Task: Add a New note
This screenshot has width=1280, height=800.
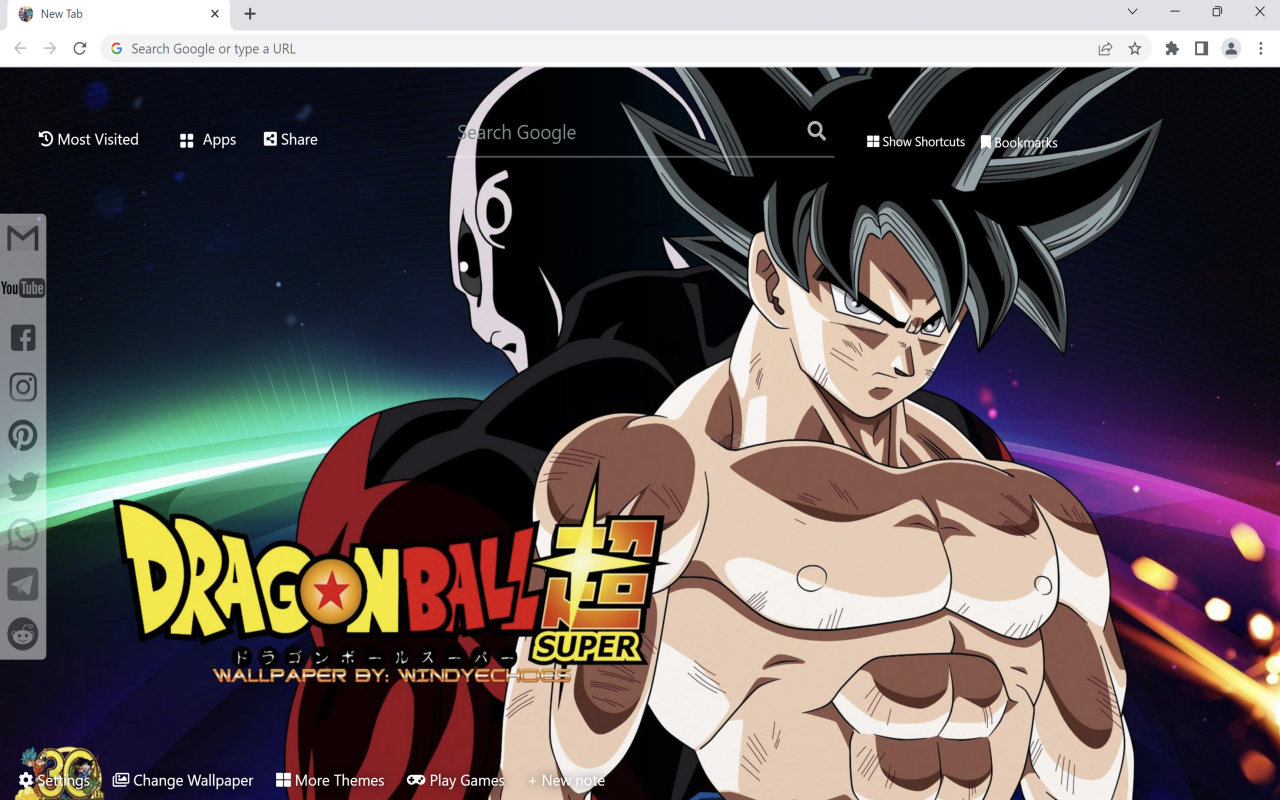Action: (x=566, y=780)
